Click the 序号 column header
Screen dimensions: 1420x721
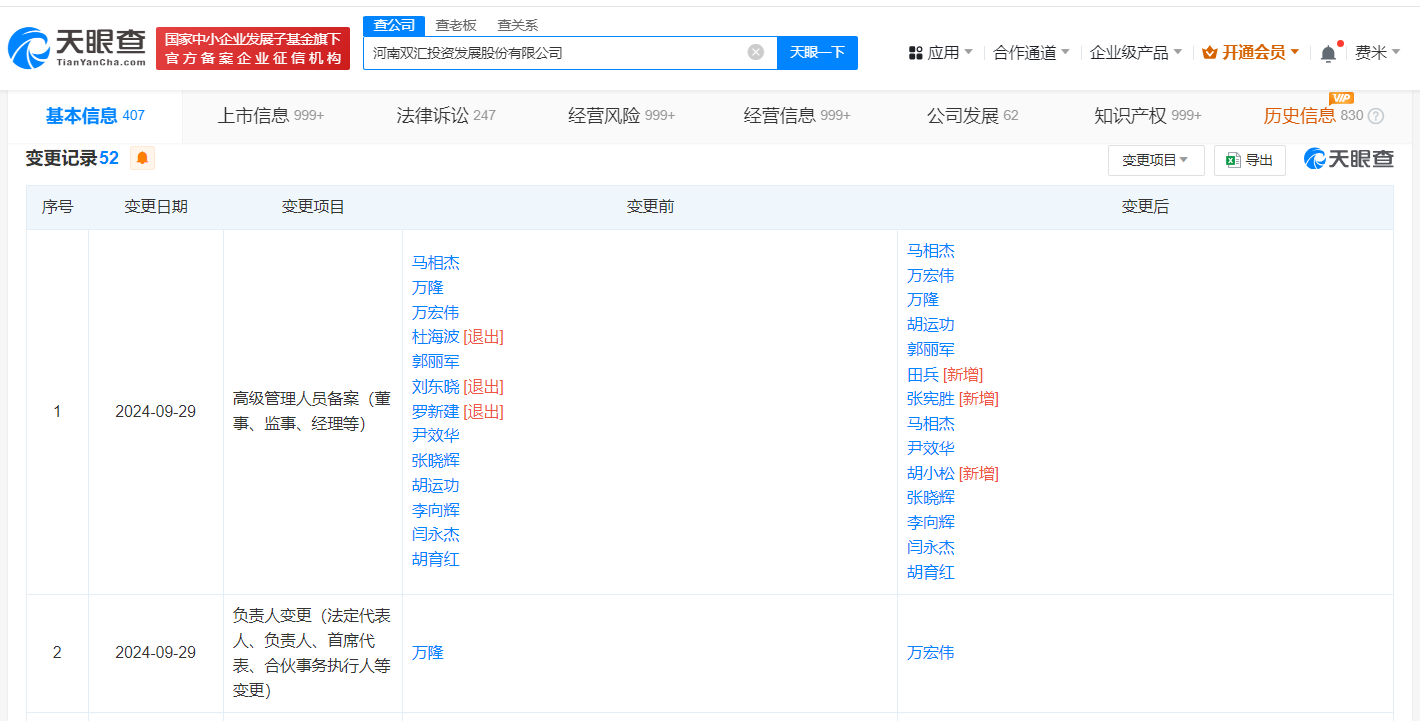pyautogui.click(x=57, y=207)
